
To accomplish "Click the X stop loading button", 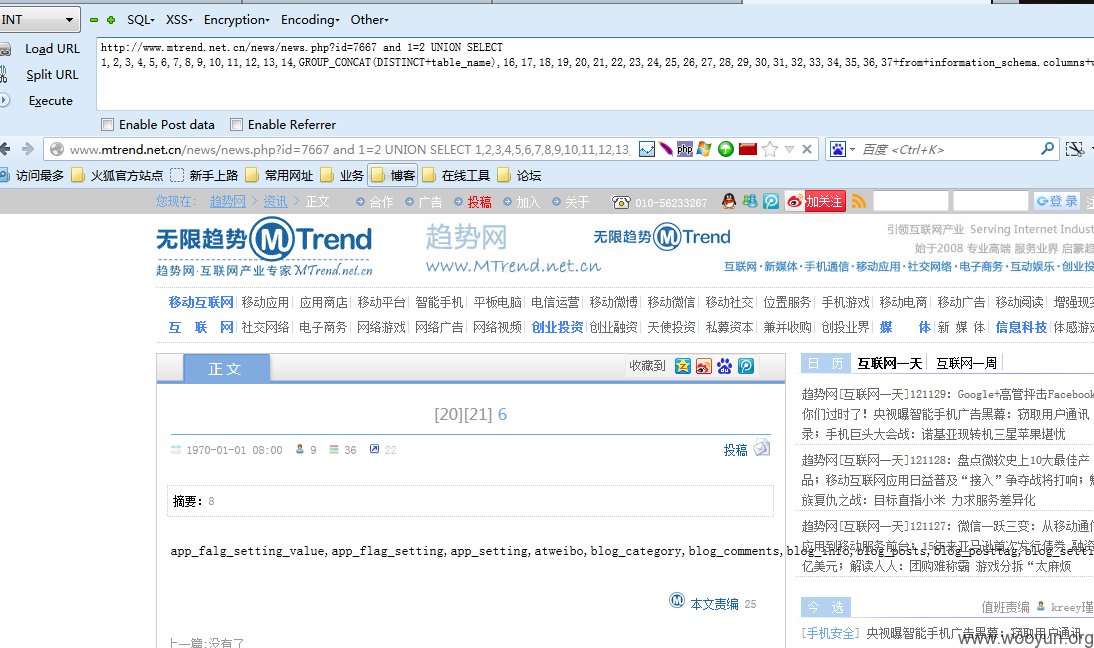I will [807, 149].
